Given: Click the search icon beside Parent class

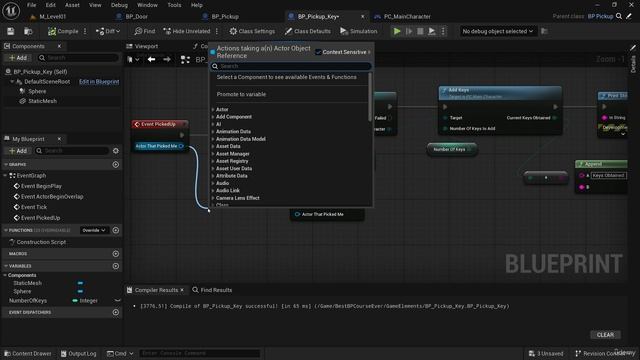Looking at the screenshot, I should [619, 16].
